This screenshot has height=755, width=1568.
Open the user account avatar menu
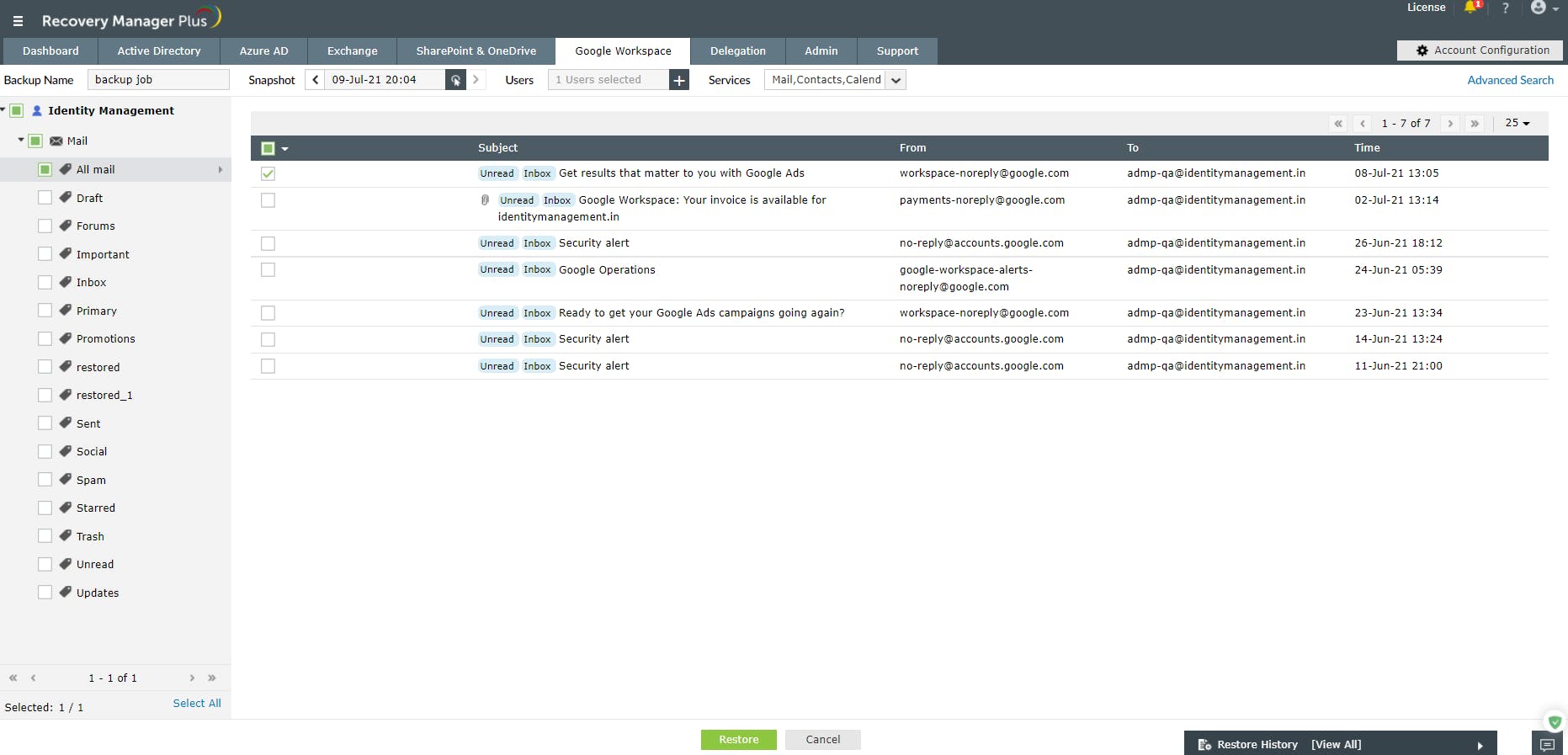click(1544, 8)
